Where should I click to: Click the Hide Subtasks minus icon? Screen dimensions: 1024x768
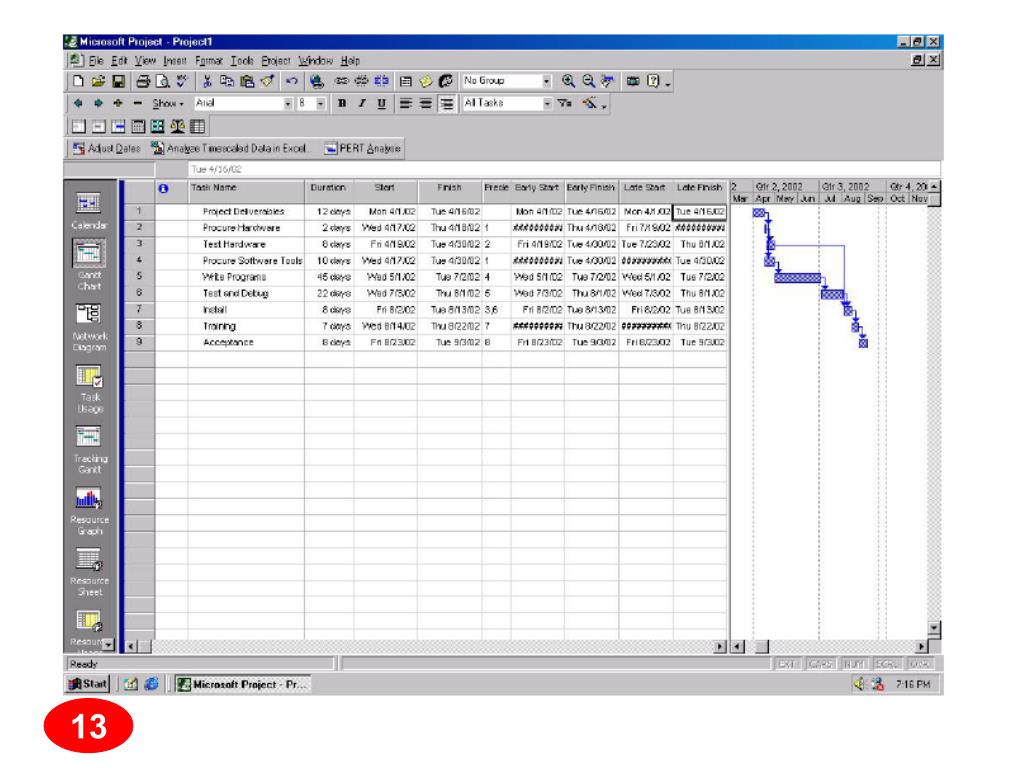click(x=138, y=103)
